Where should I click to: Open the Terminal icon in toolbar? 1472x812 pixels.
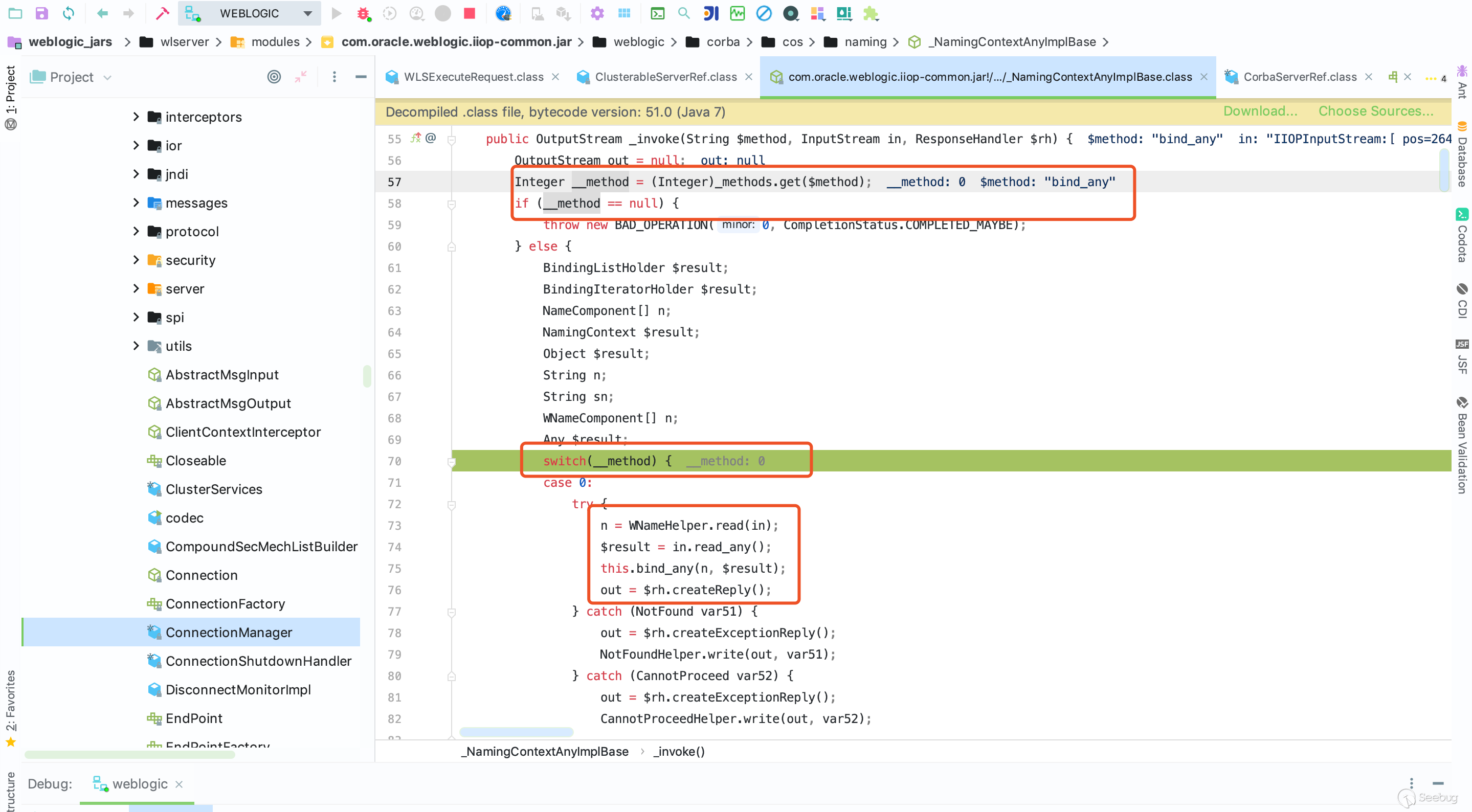click(657, 13)
